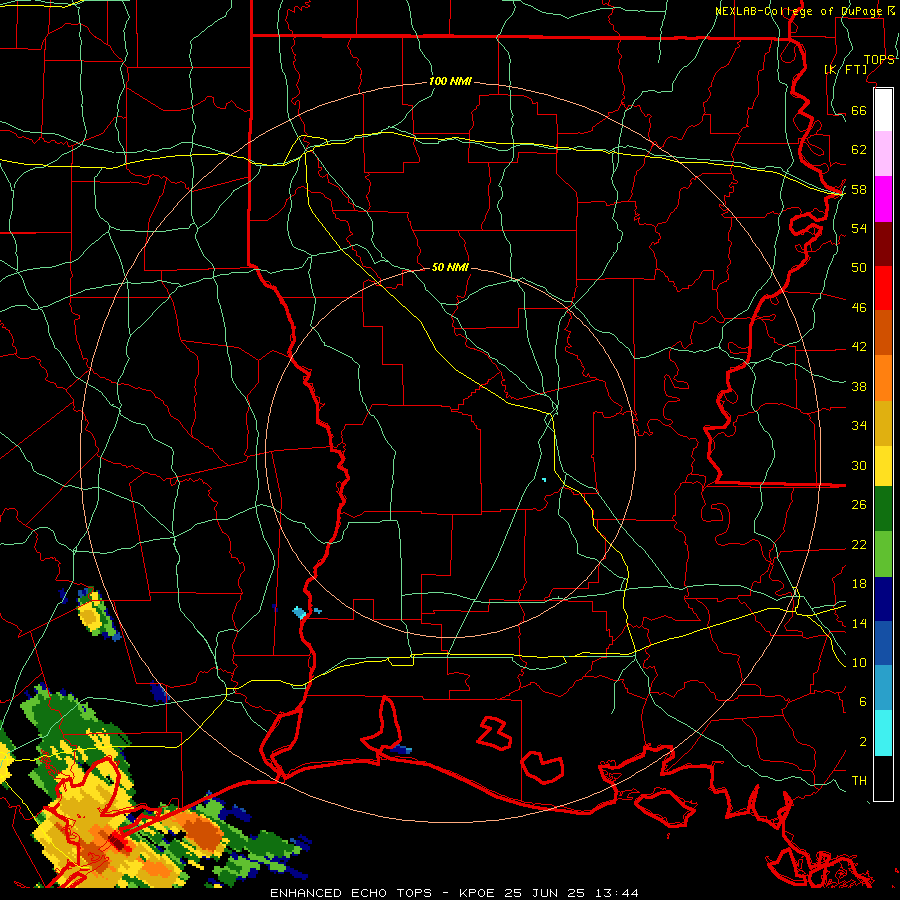This screenshot has width=900, height=900.
Task: Click the "62" legend value
Action: pos(859,150)
